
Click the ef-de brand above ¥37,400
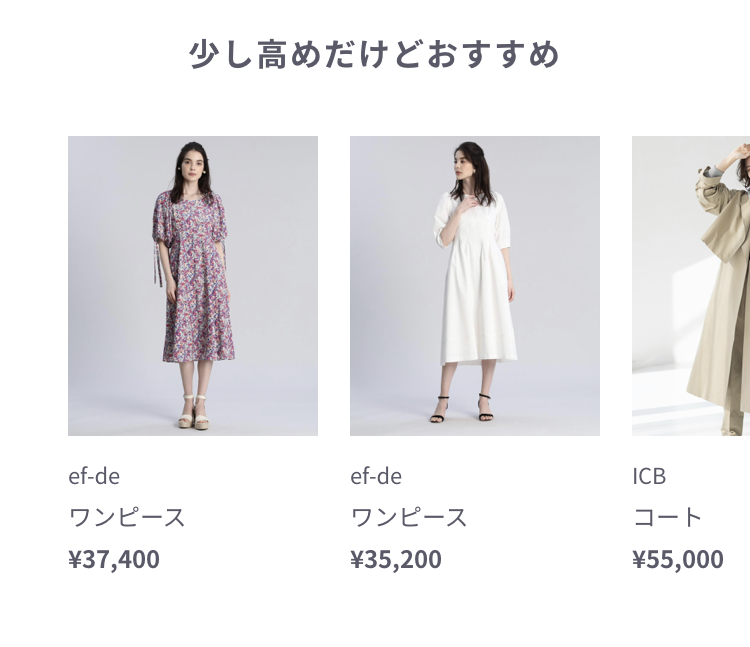(x=94, y=476)
